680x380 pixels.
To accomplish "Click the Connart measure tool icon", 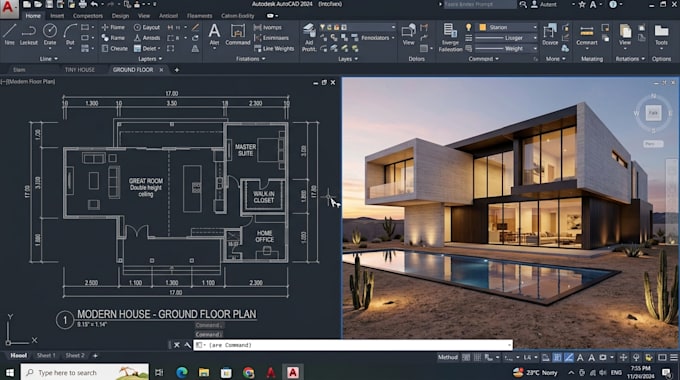I will pyautogui.click(x=587, y=34).
